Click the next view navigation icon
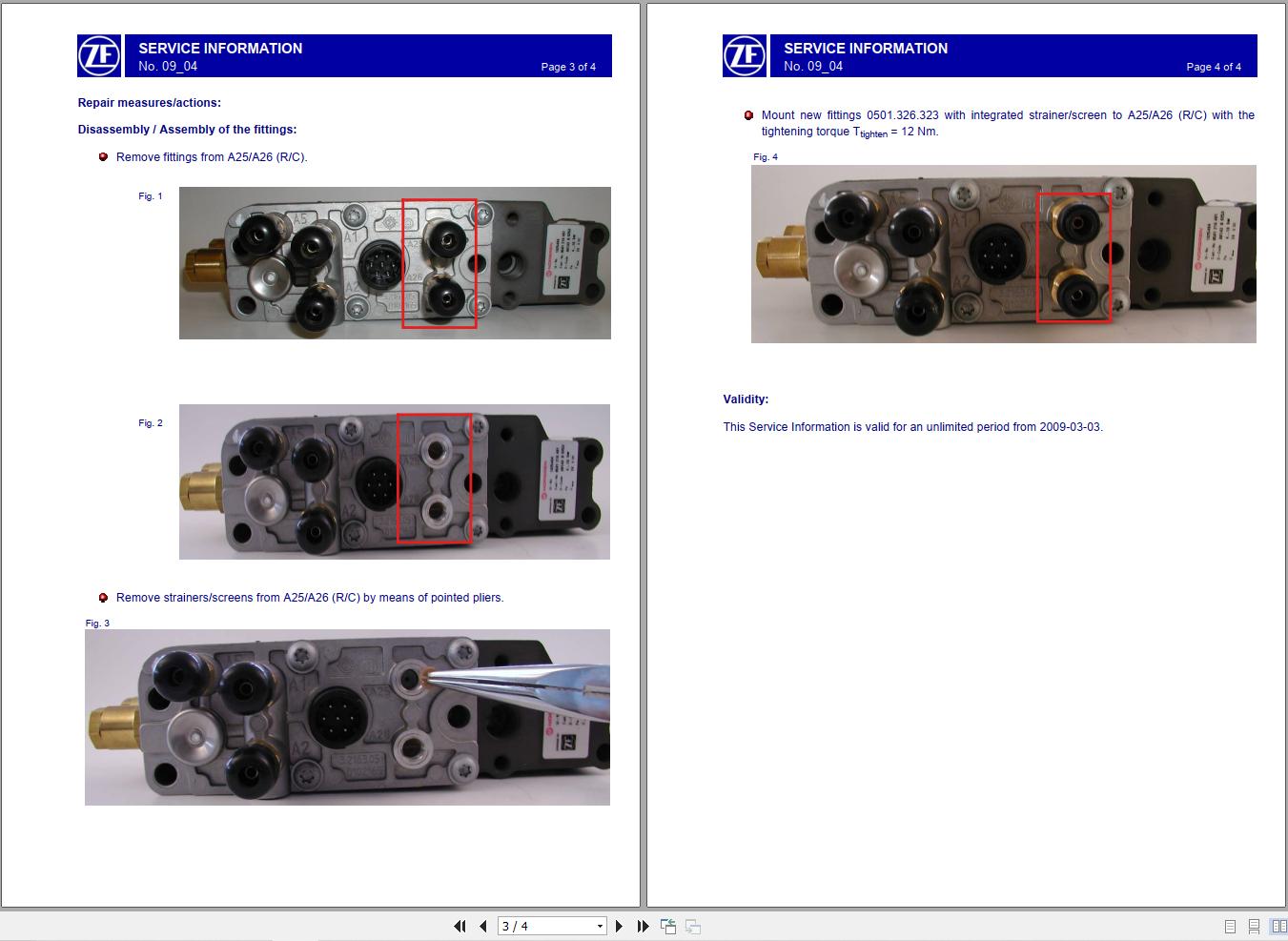This screenshot has height=941, width=1288. 691,926
